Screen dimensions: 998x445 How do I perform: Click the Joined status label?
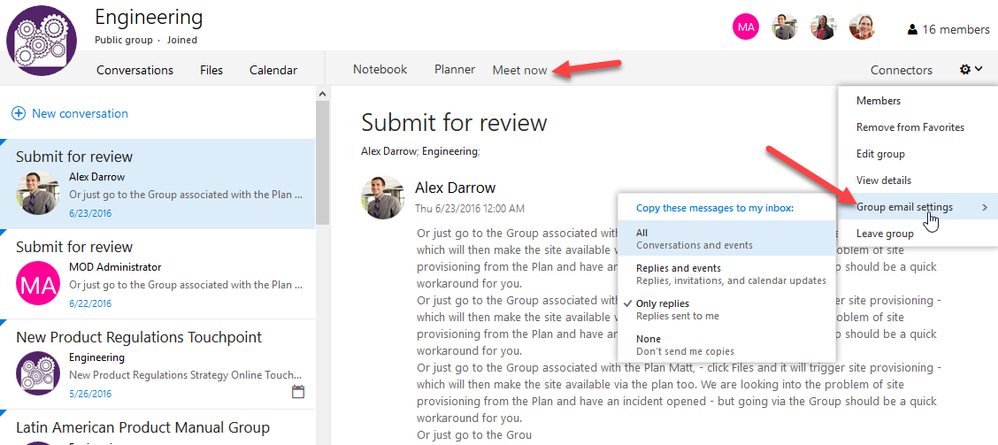click(x=182, y=40)
